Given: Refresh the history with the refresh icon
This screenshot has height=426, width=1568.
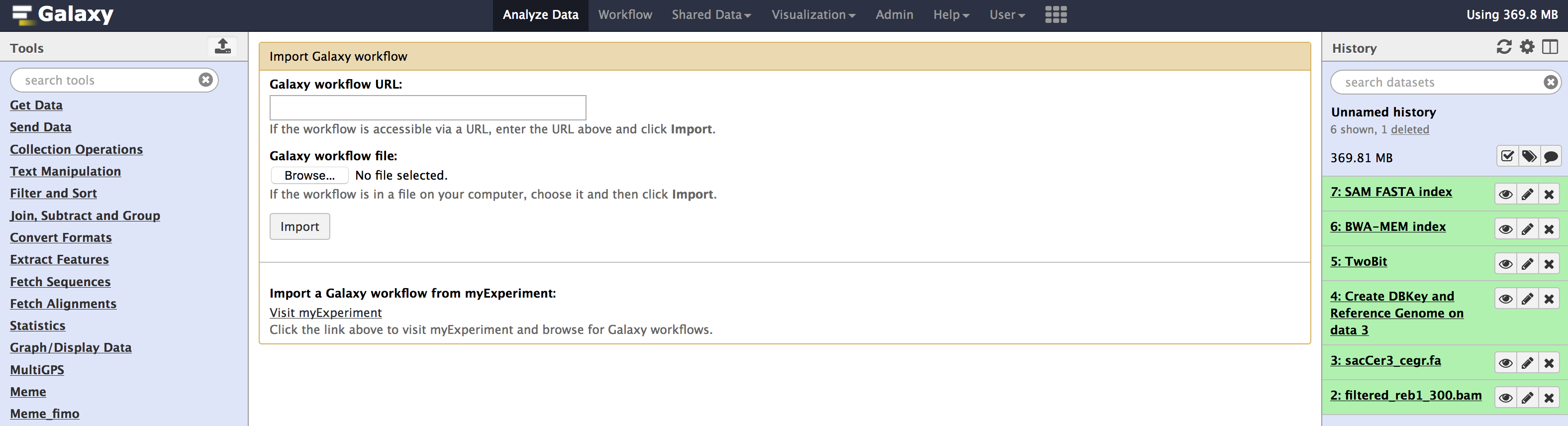Looking at the screenshot, I should [x=1503, y=47].
